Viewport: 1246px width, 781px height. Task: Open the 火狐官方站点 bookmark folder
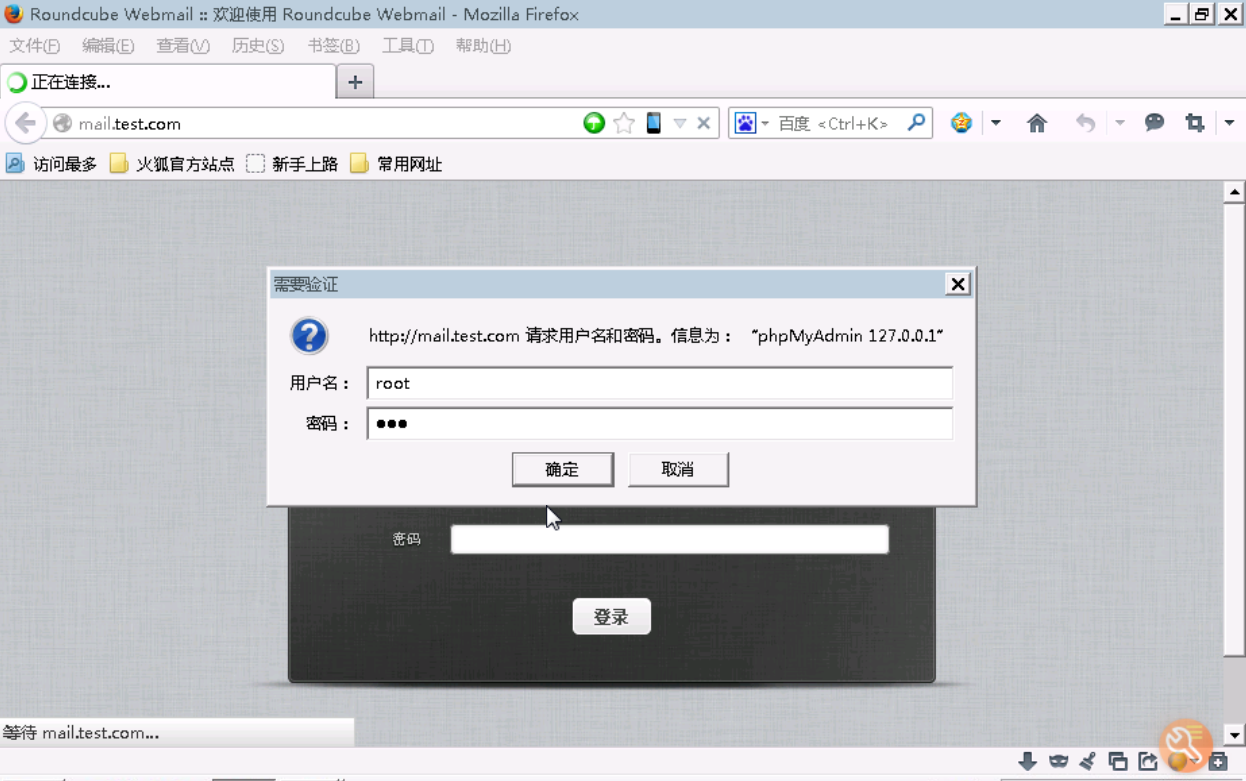[x=172, y=164]
